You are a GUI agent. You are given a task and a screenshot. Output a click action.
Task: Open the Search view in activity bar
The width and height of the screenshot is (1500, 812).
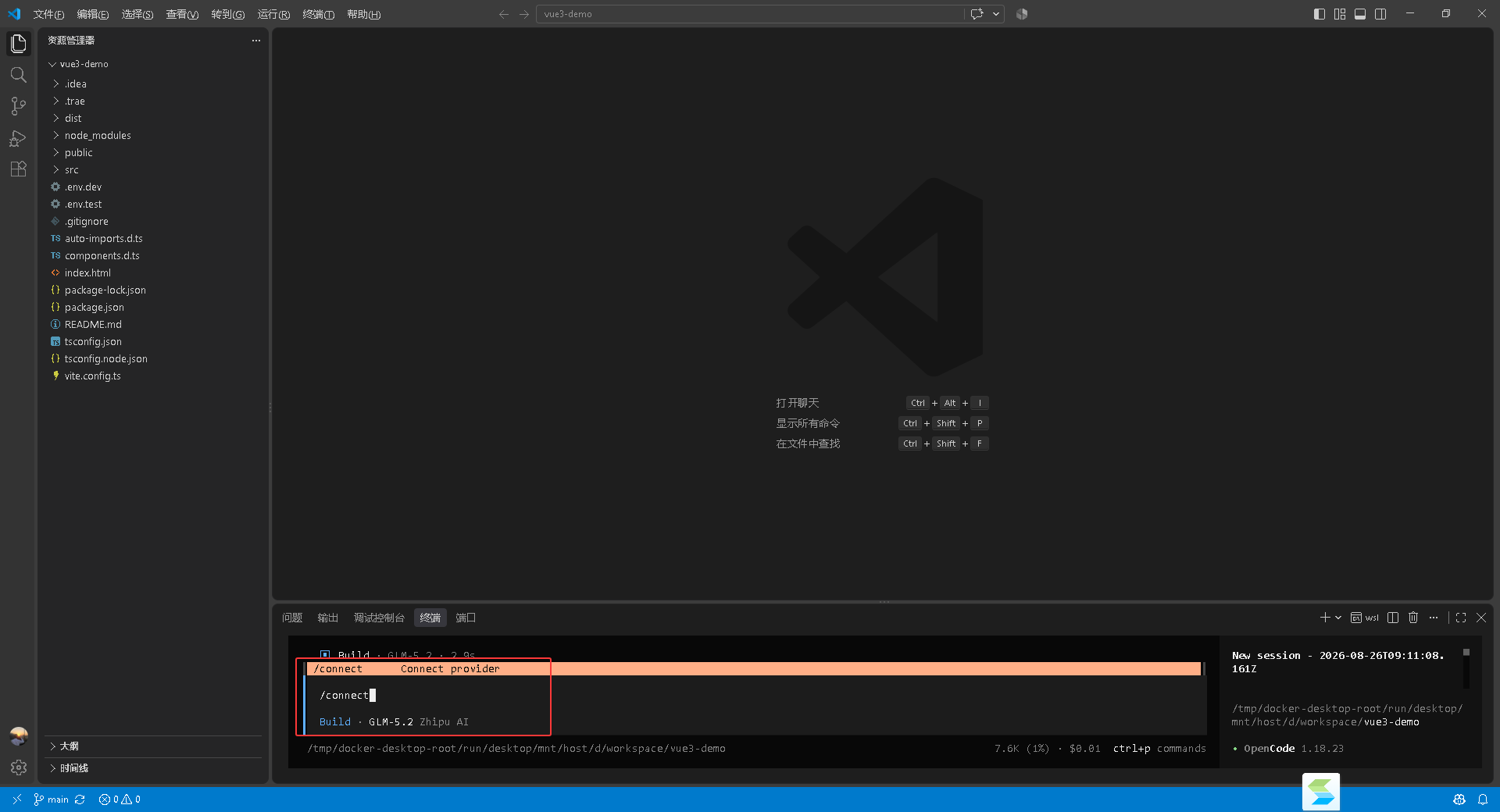click(19, 75)
